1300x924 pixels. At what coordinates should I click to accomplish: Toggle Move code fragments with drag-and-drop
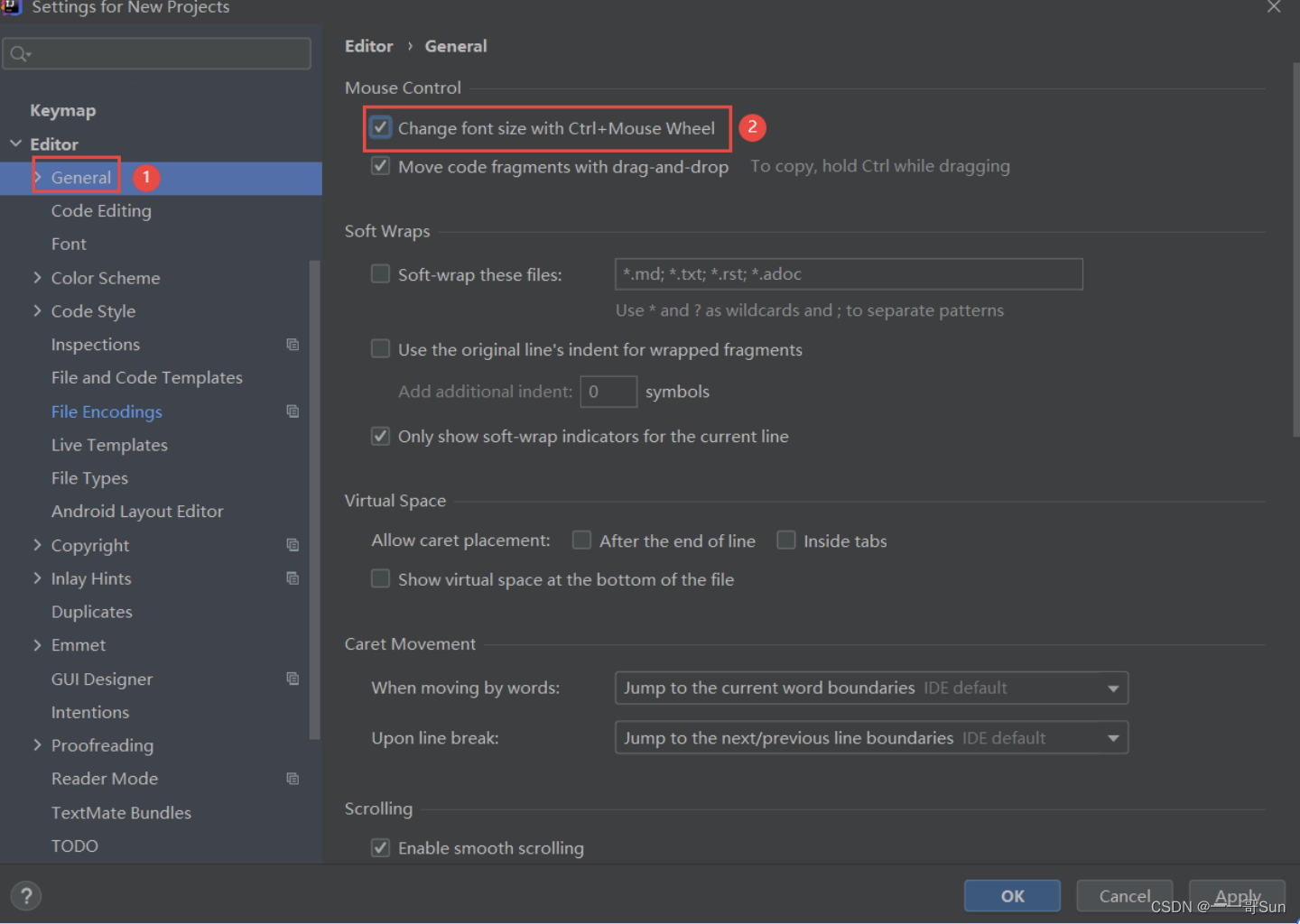pyautogui.click(x=381, y=166)
